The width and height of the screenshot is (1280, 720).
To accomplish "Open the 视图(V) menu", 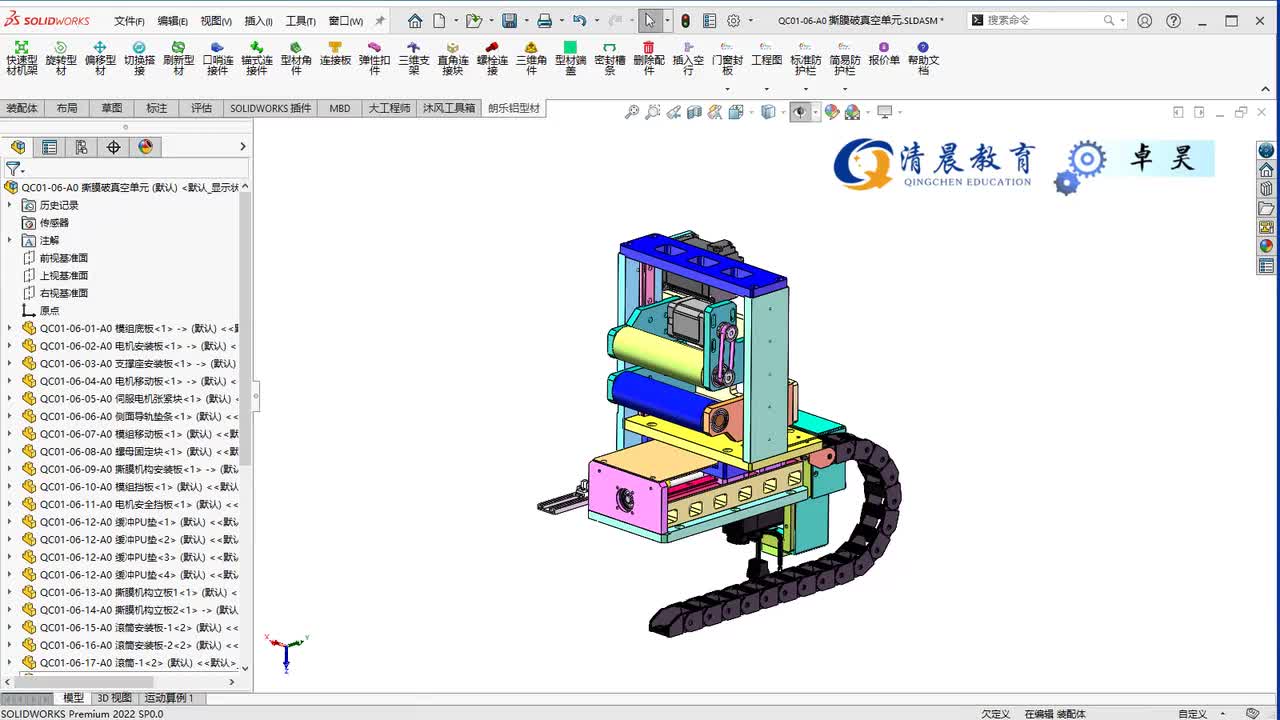I will click(x=216, y=21).
